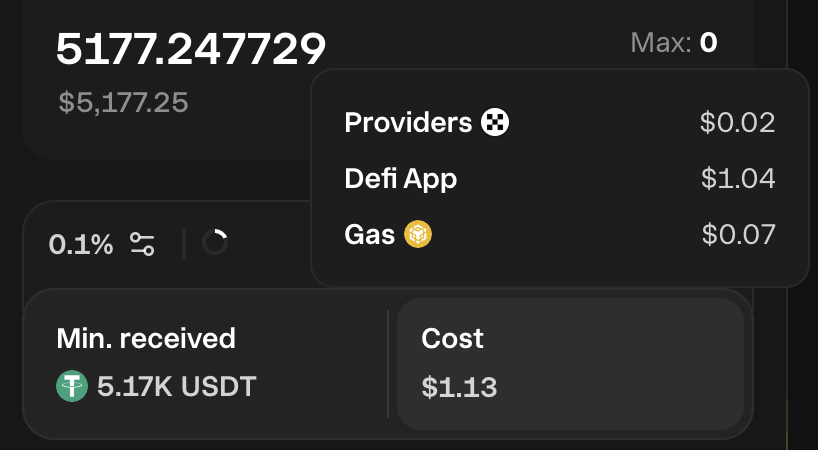The height and width of the screenshot is (450, 818).
Task: Select the Defi App fee label
Action: [x=400, y=179]
